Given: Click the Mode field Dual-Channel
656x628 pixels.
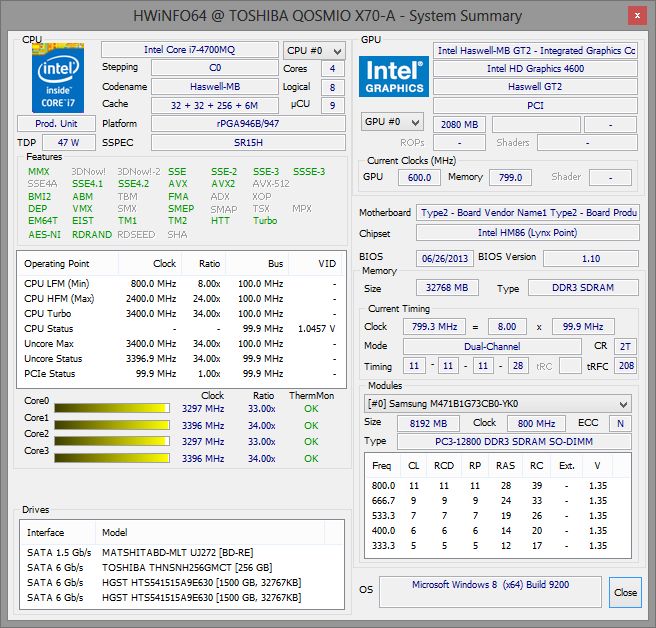Looking at the screenshot, I should tap(492, 346).
